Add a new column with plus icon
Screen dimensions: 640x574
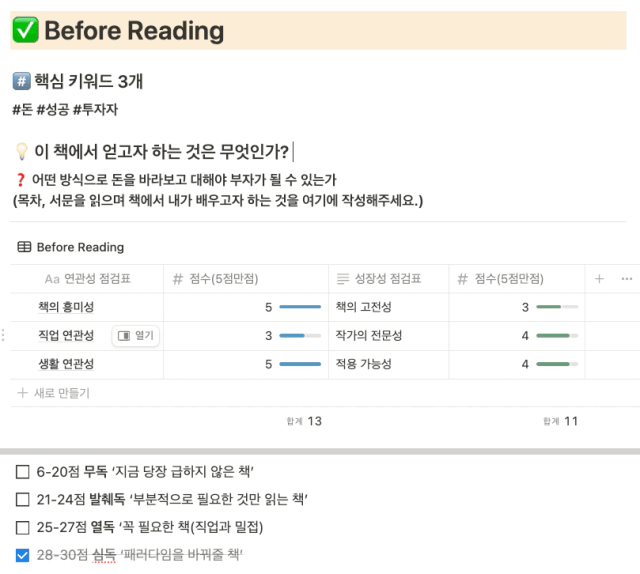pos(599,279)
